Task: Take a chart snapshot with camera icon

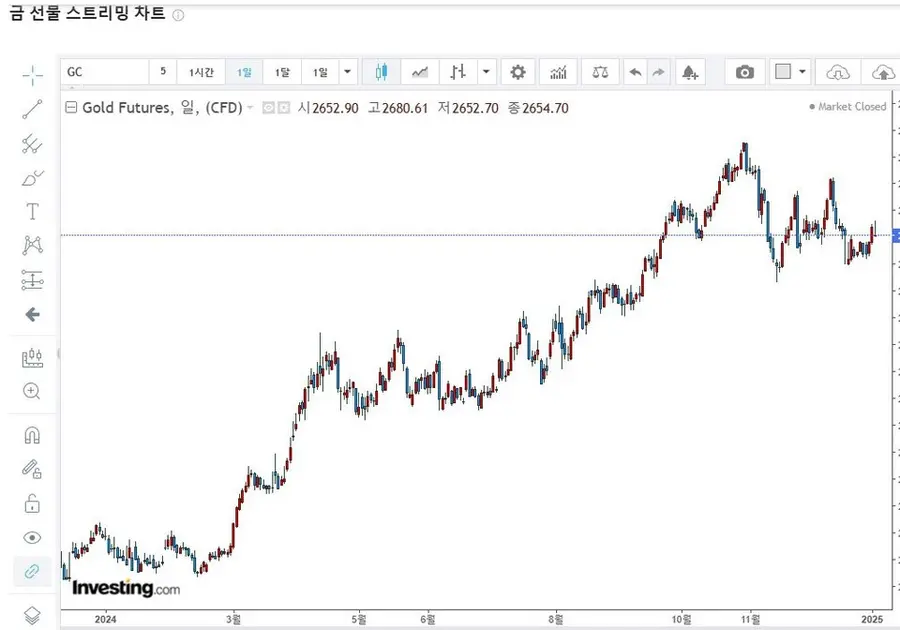Action: [744, 72]
